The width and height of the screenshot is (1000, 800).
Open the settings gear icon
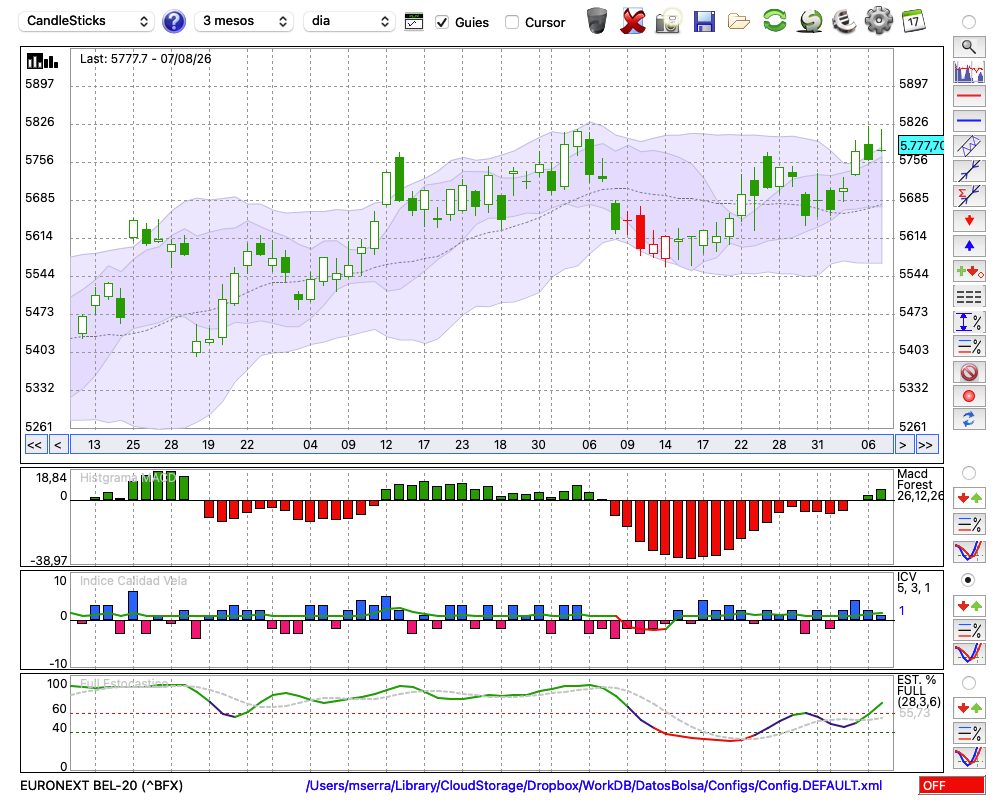878,21
